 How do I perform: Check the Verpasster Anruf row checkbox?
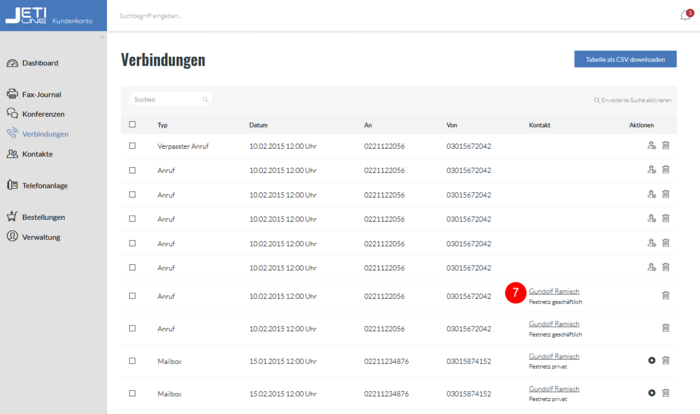click(133, 146)
